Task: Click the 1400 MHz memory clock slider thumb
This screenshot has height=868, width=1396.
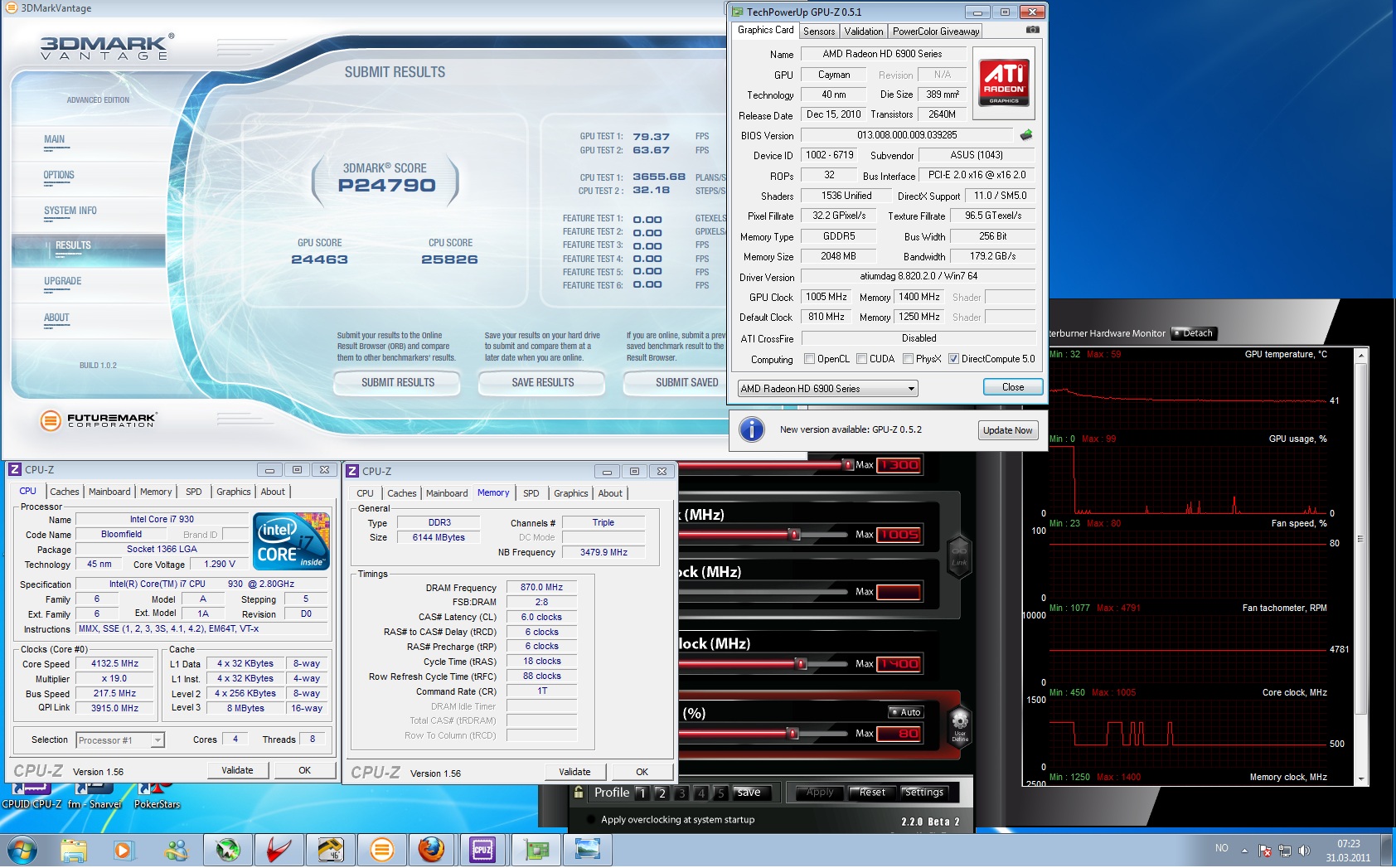Action: click(x=801, y=663)
